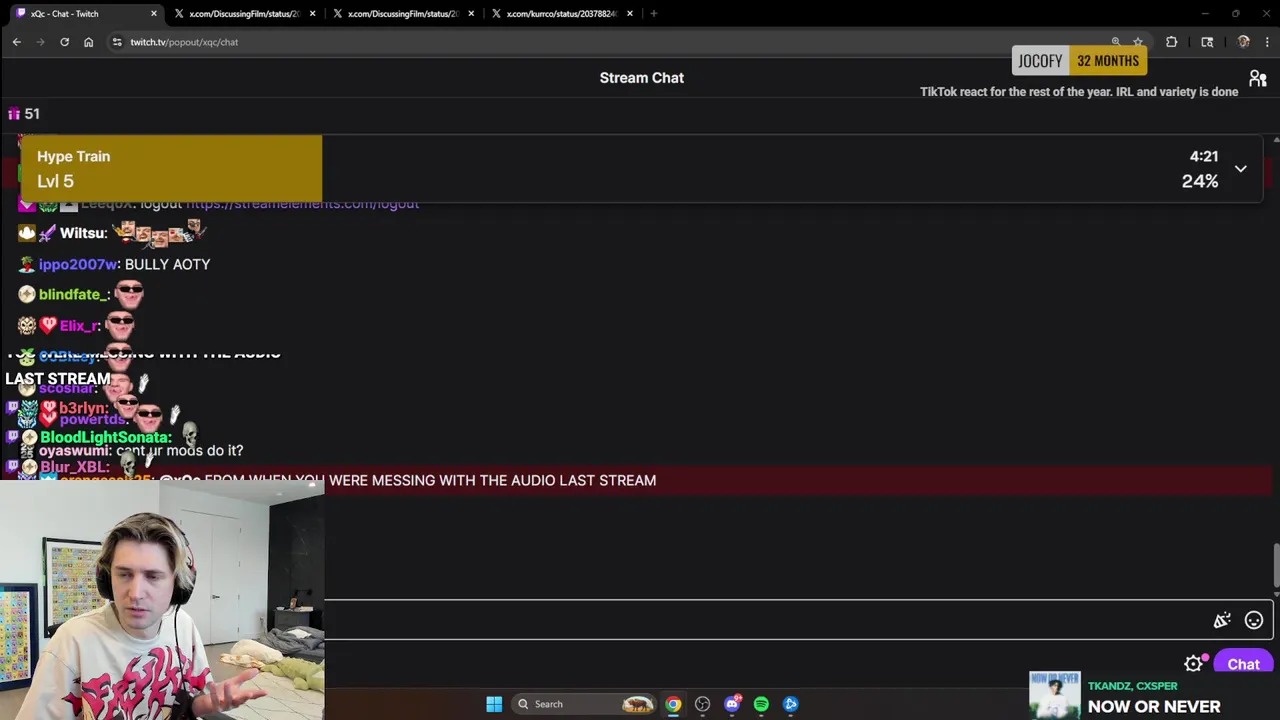This screenshot has height=720, width=1280.
Task: Go forward in browser history
Action: coord(40,42)
